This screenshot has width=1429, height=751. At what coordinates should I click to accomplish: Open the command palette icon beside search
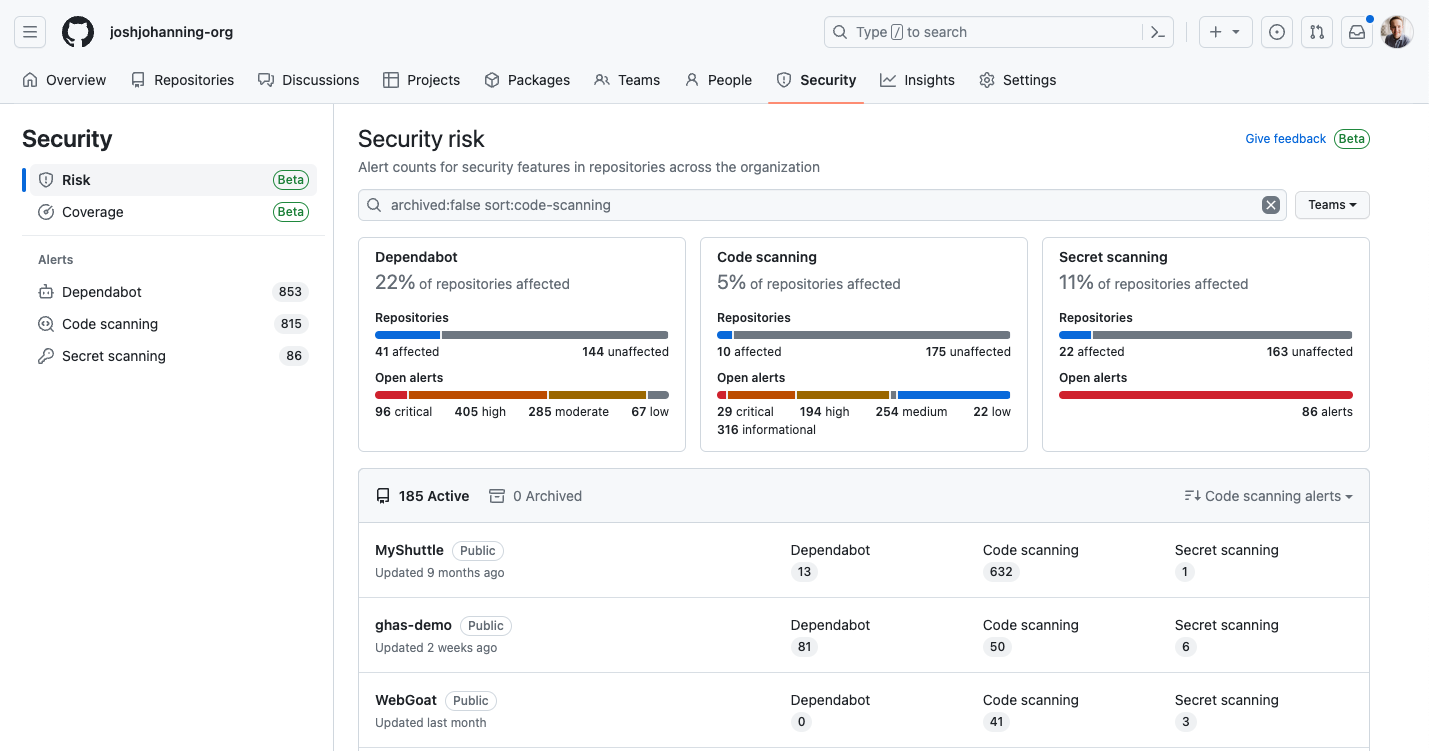tap(1157, 32)
